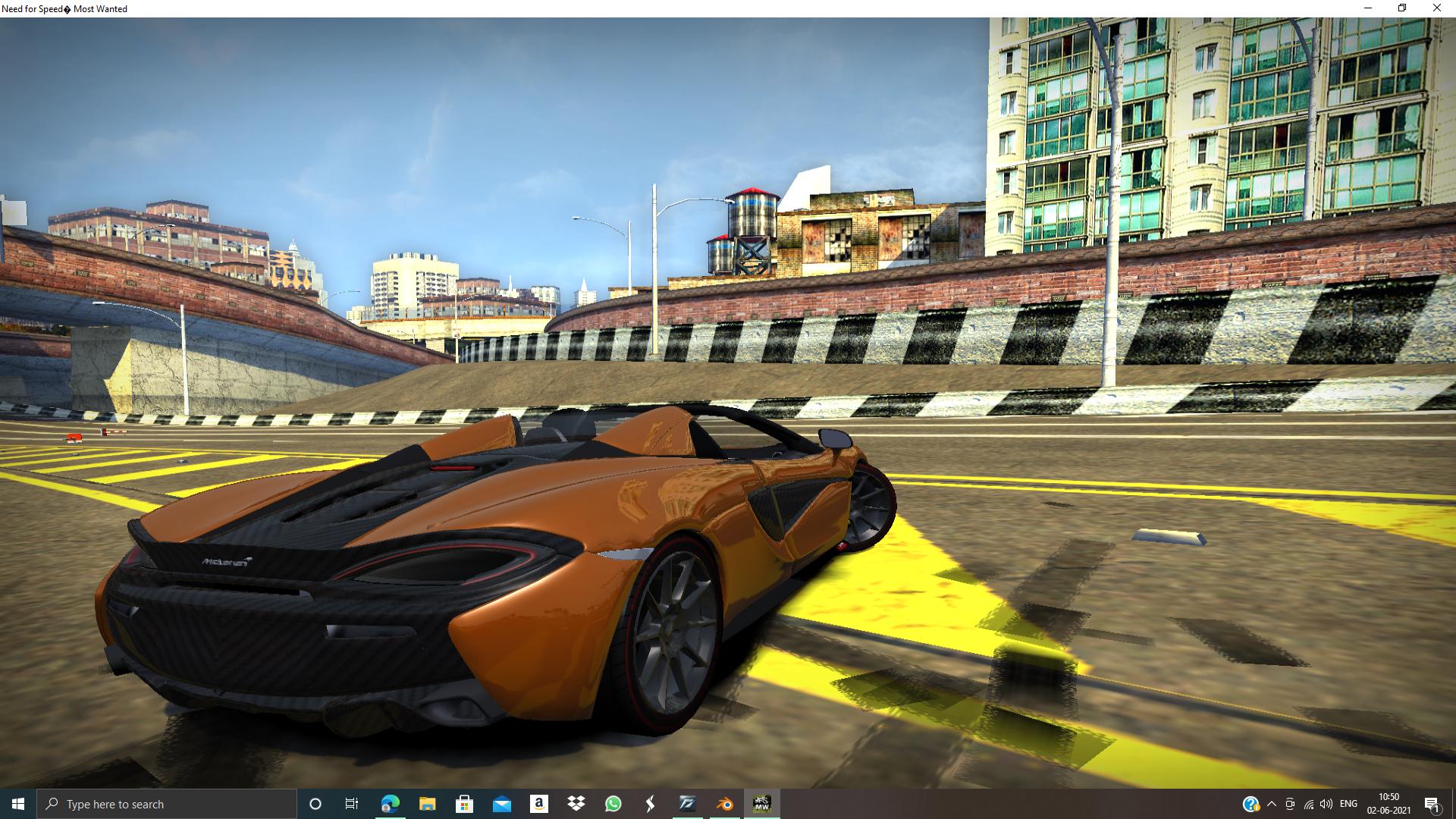
Task: Open Microsoft Store from the taskbar
Action: (464, 804)
